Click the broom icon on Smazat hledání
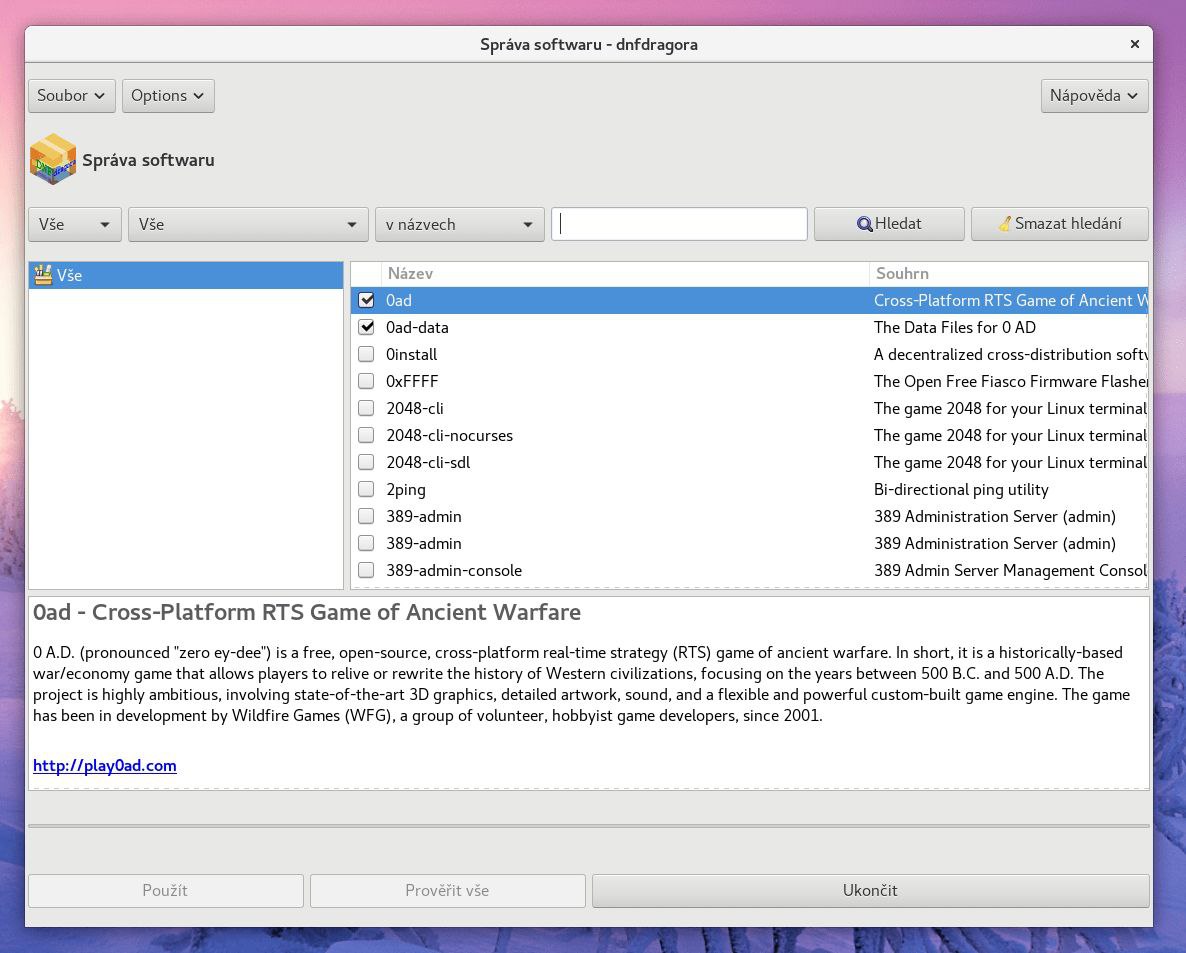Viewport: 1186px width, 953px height. [x=1004, y=225]
